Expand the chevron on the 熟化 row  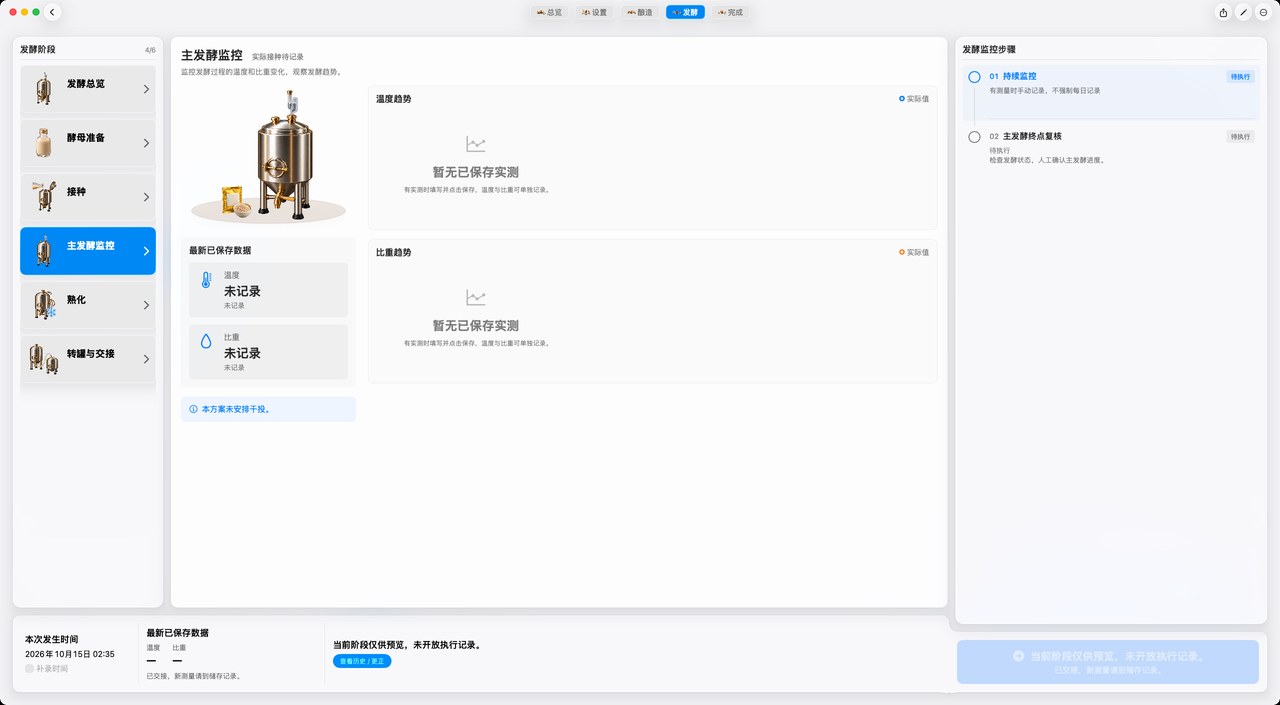click(x=146, y=305)
